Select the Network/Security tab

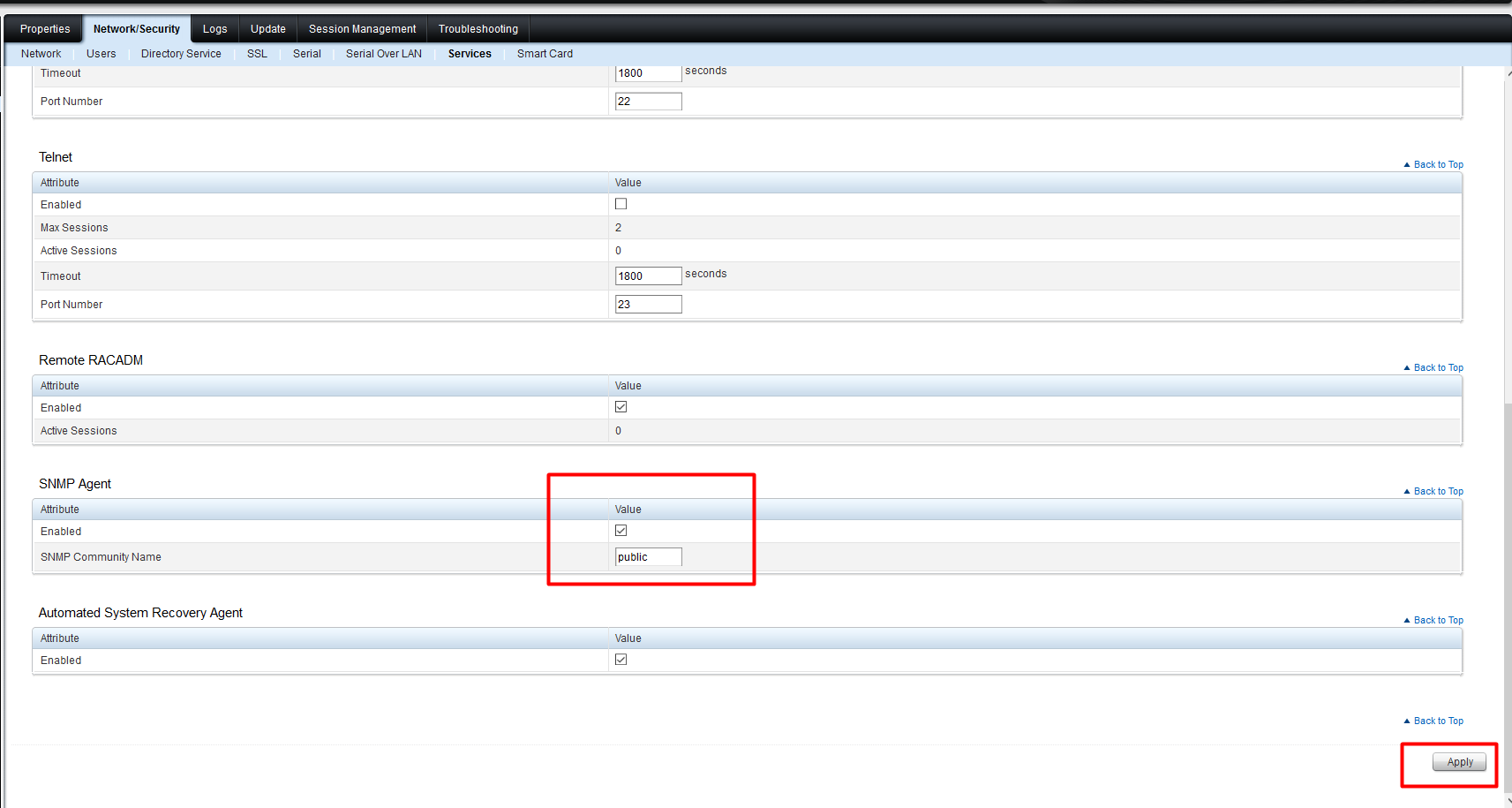(137, 29)
